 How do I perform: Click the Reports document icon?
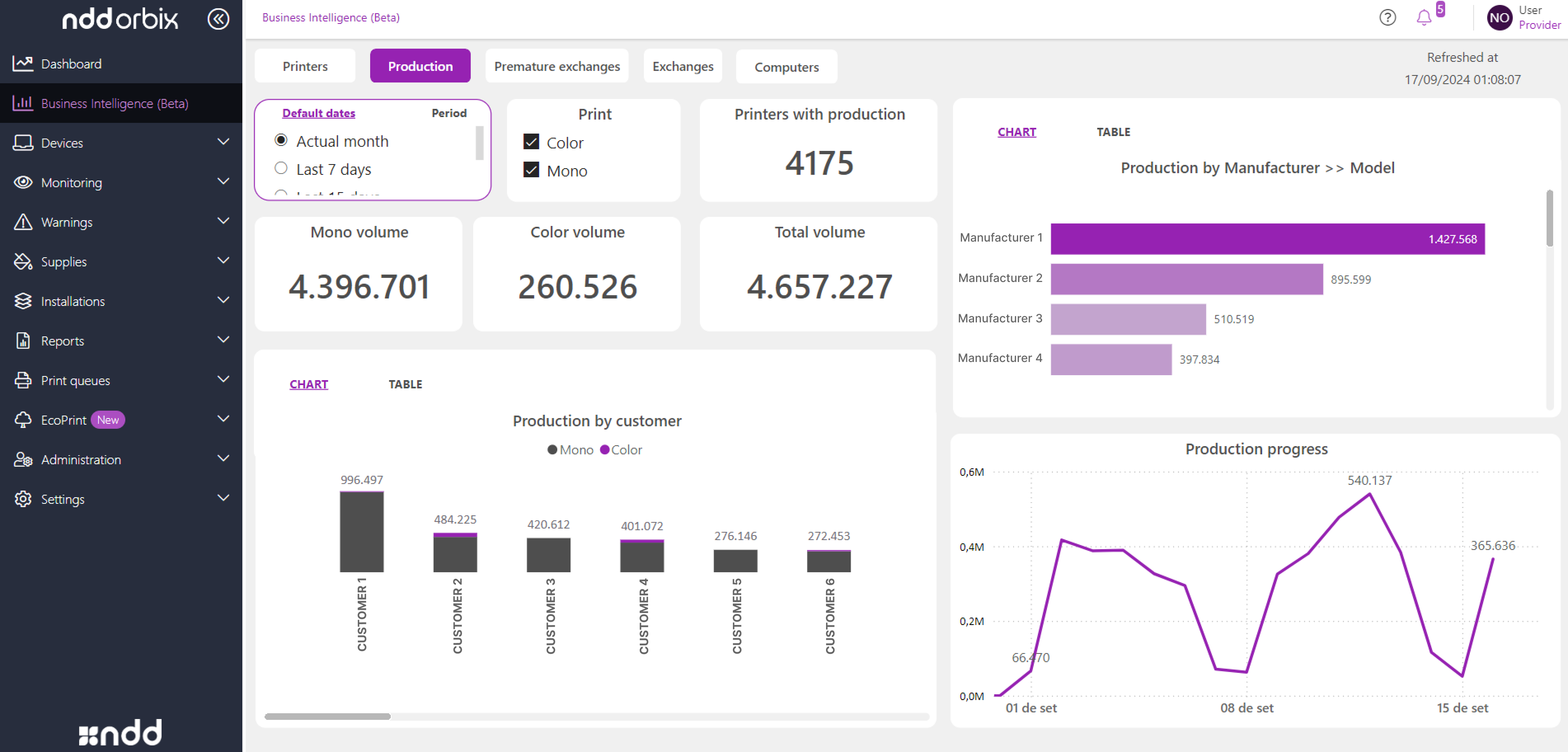(23, 341)
